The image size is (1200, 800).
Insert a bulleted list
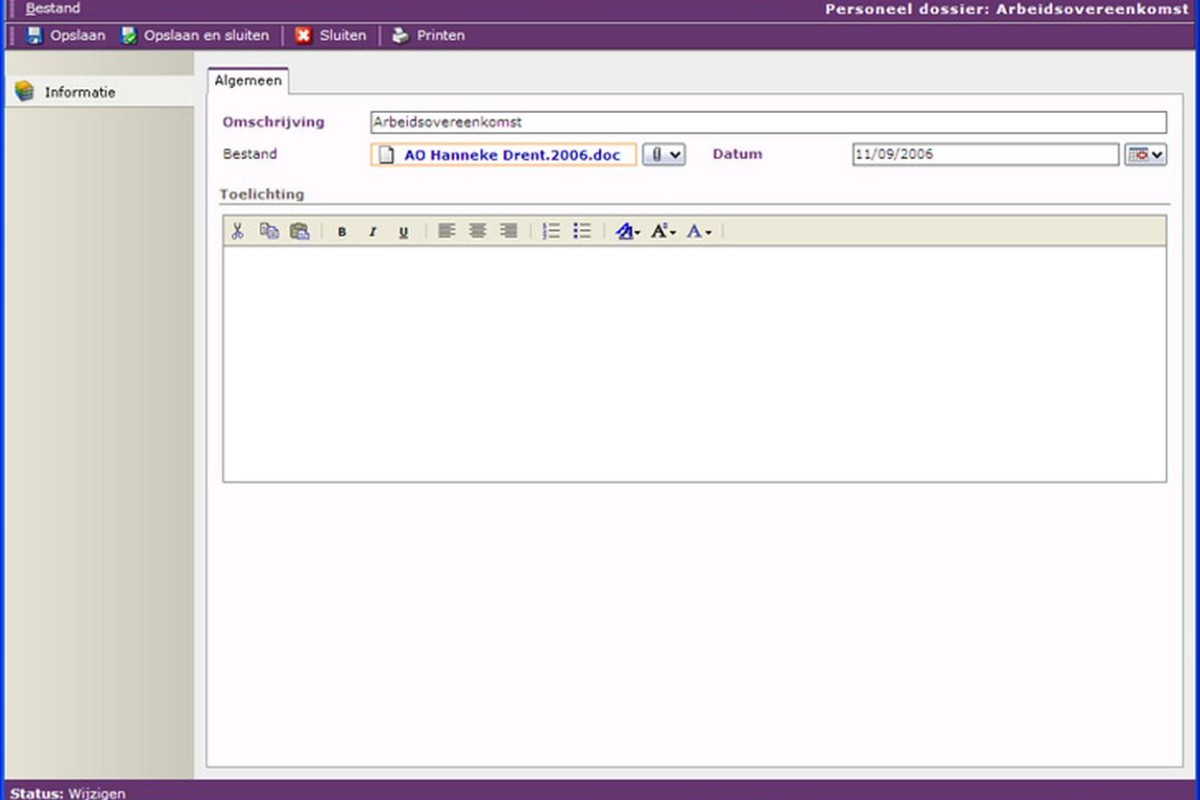(x=582, y=231)
